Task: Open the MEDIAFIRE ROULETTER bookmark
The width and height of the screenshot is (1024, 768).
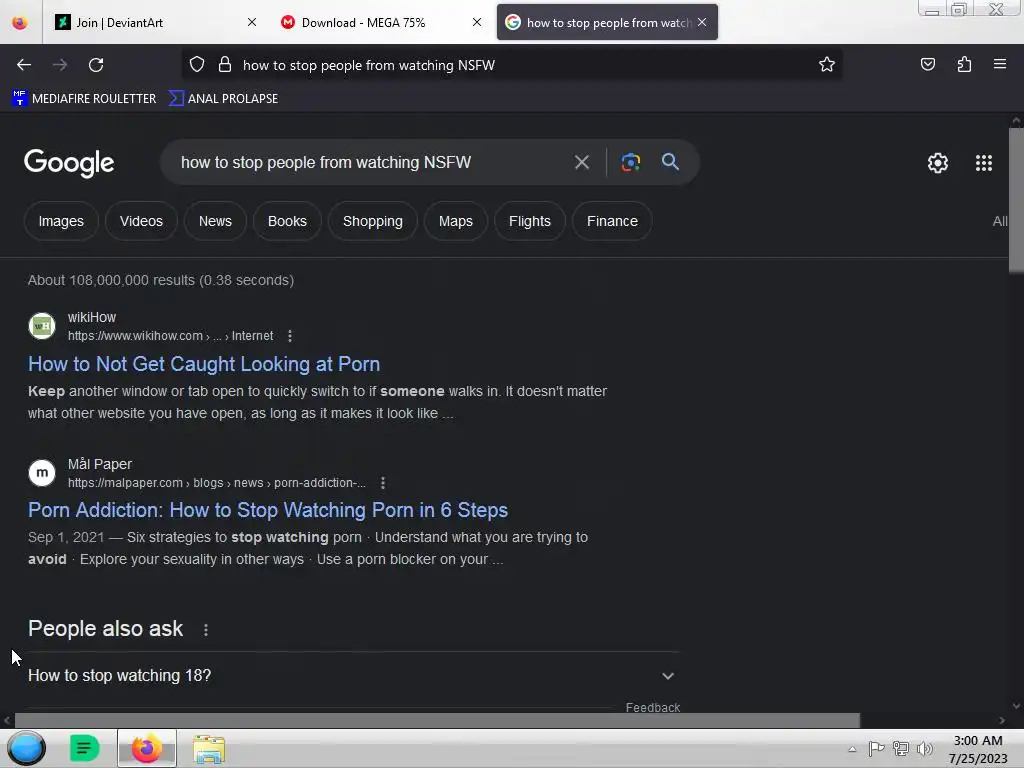Action: point(84,99)
